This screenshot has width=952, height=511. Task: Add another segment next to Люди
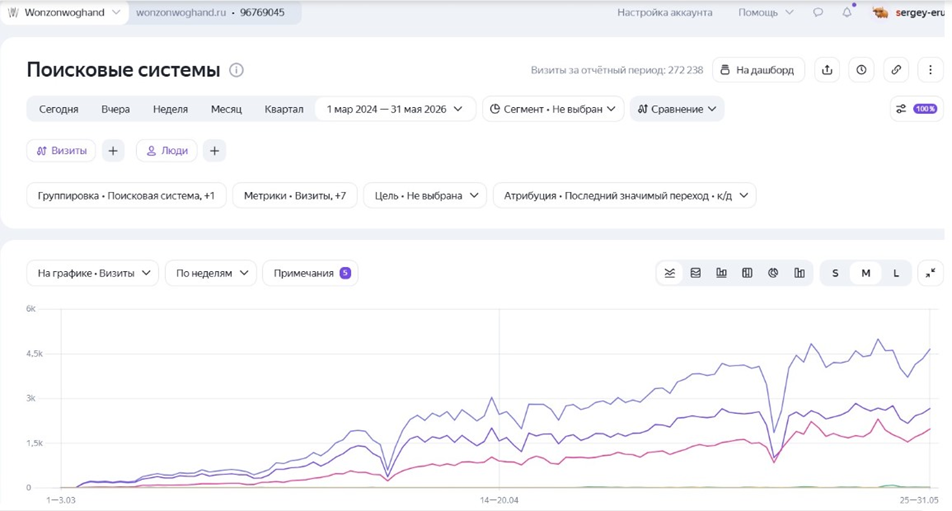tap(214, 151)
